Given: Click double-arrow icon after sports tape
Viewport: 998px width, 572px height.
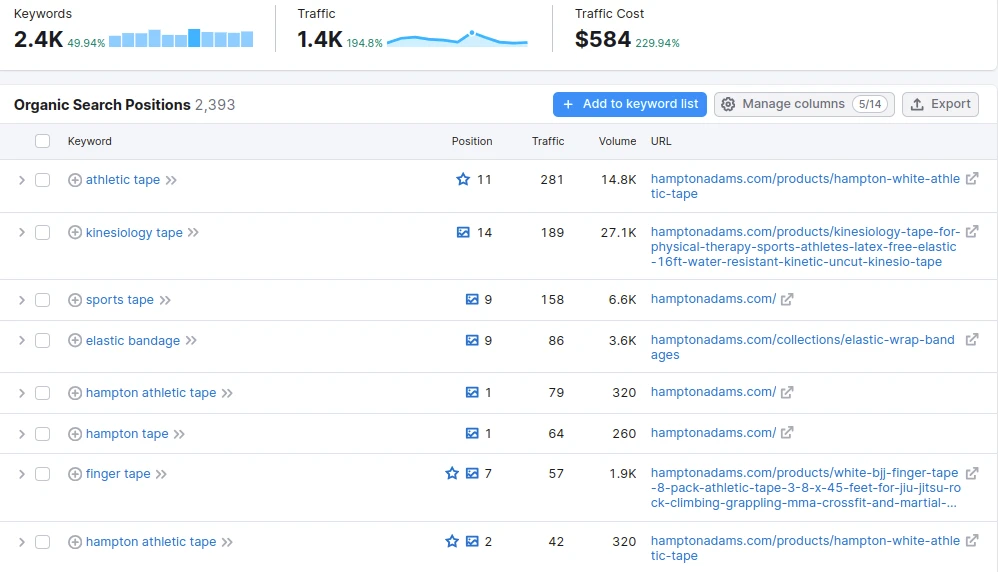Looking at the screenshot, I should 165,300.
